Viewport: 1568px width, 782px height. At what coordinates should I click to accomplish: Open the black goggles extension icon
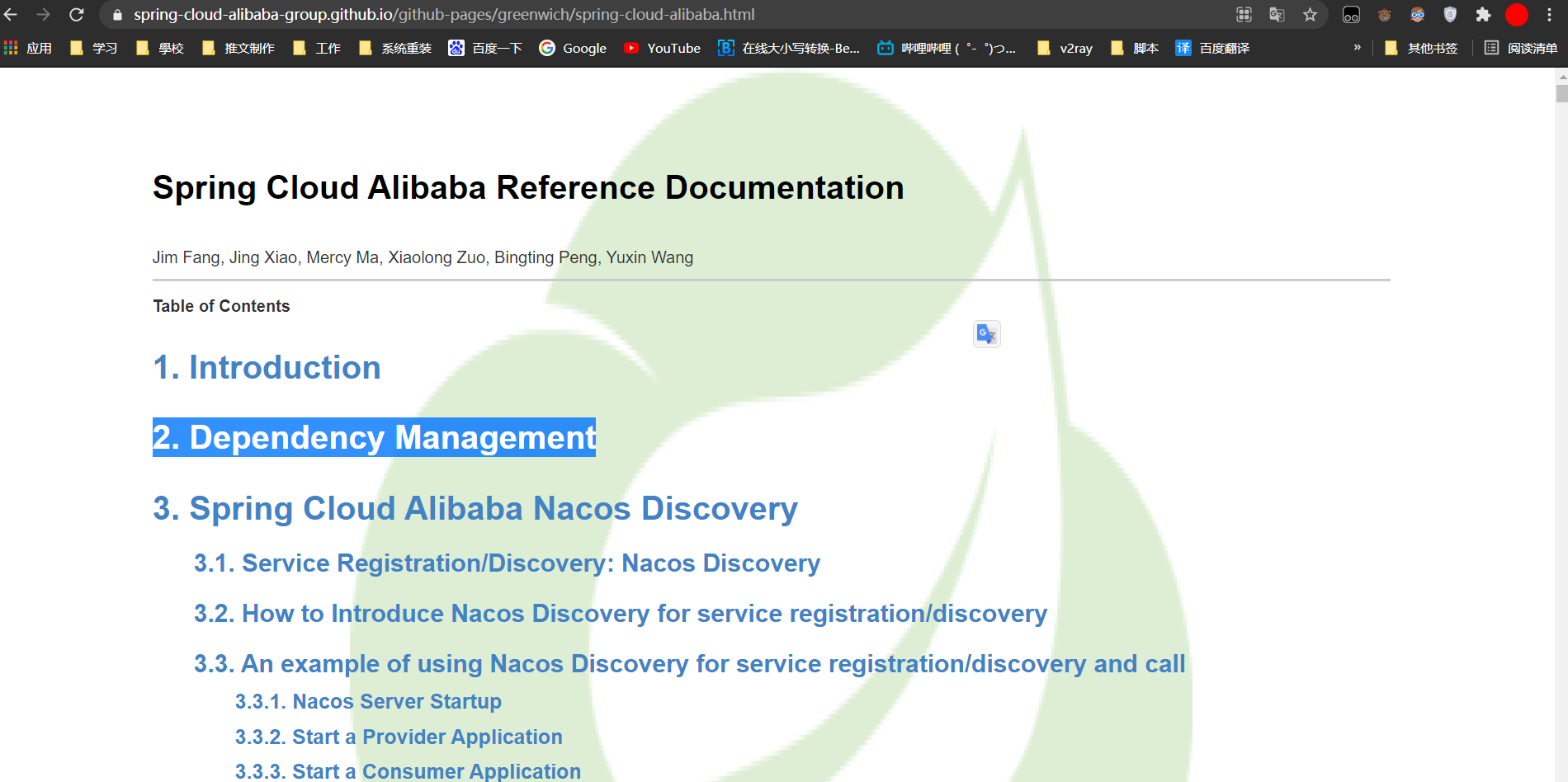tap(1351, 15)
